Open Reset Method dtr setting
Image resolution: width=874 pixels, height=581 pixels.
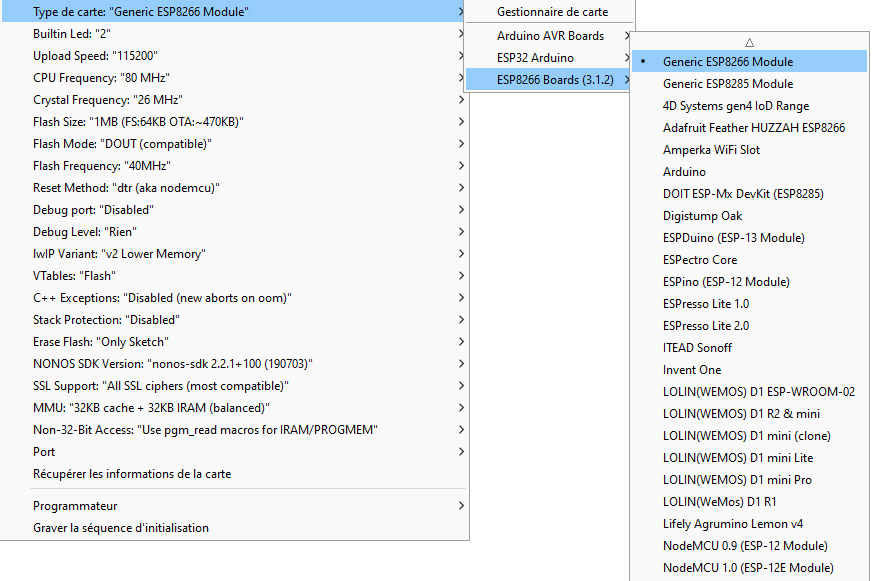coord(234,188)
